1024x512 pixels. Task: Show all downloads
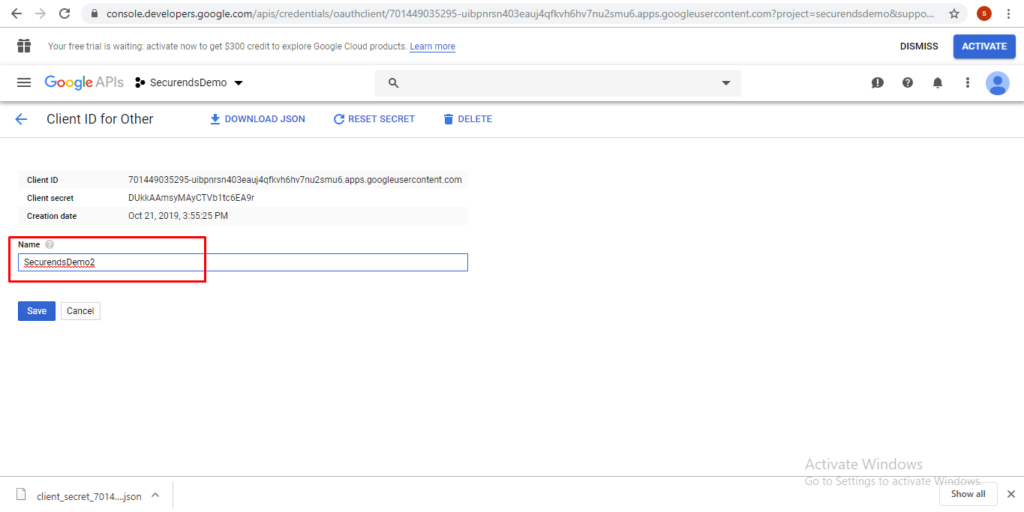(x=968, y=494)
